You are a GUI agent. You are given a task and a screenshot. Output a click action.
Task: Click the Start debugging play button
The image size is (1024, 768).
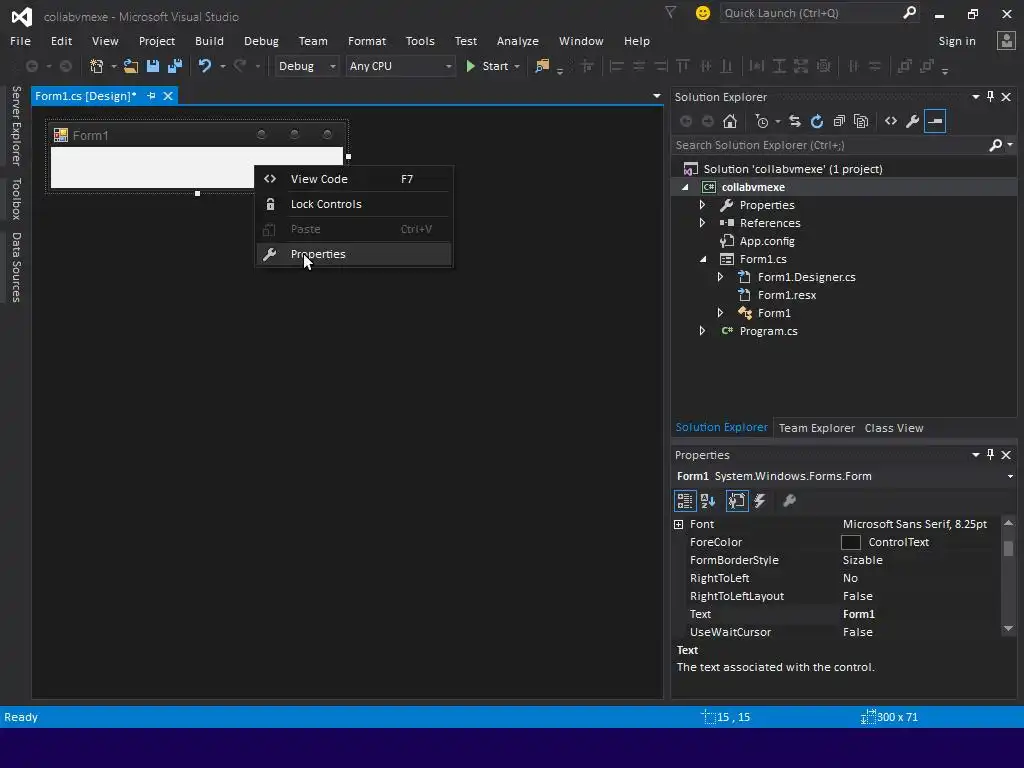tap(470, 66)
